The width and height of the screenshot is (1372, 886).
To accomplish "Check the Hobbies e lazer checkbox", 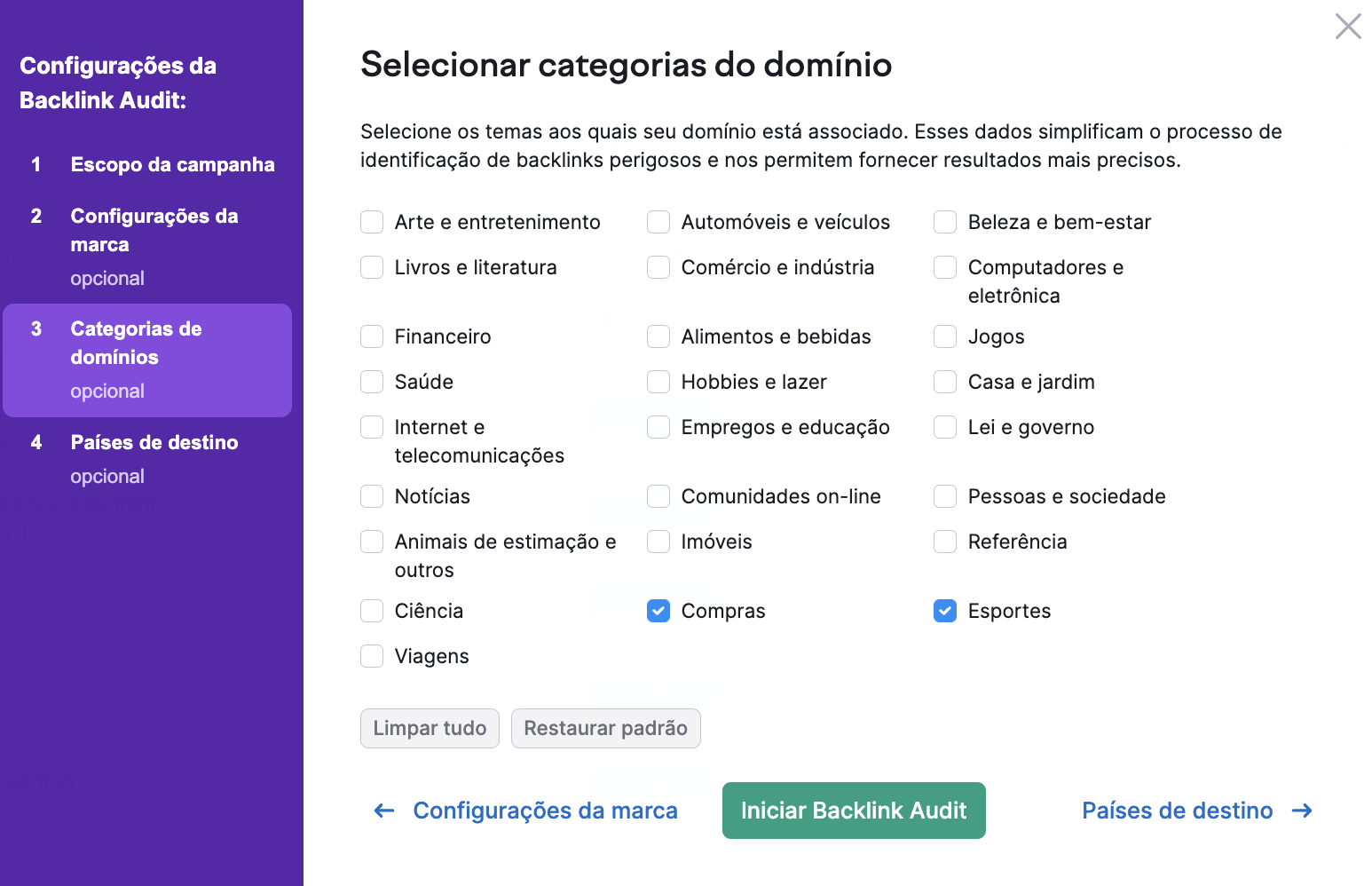I will tap(658, 382).
